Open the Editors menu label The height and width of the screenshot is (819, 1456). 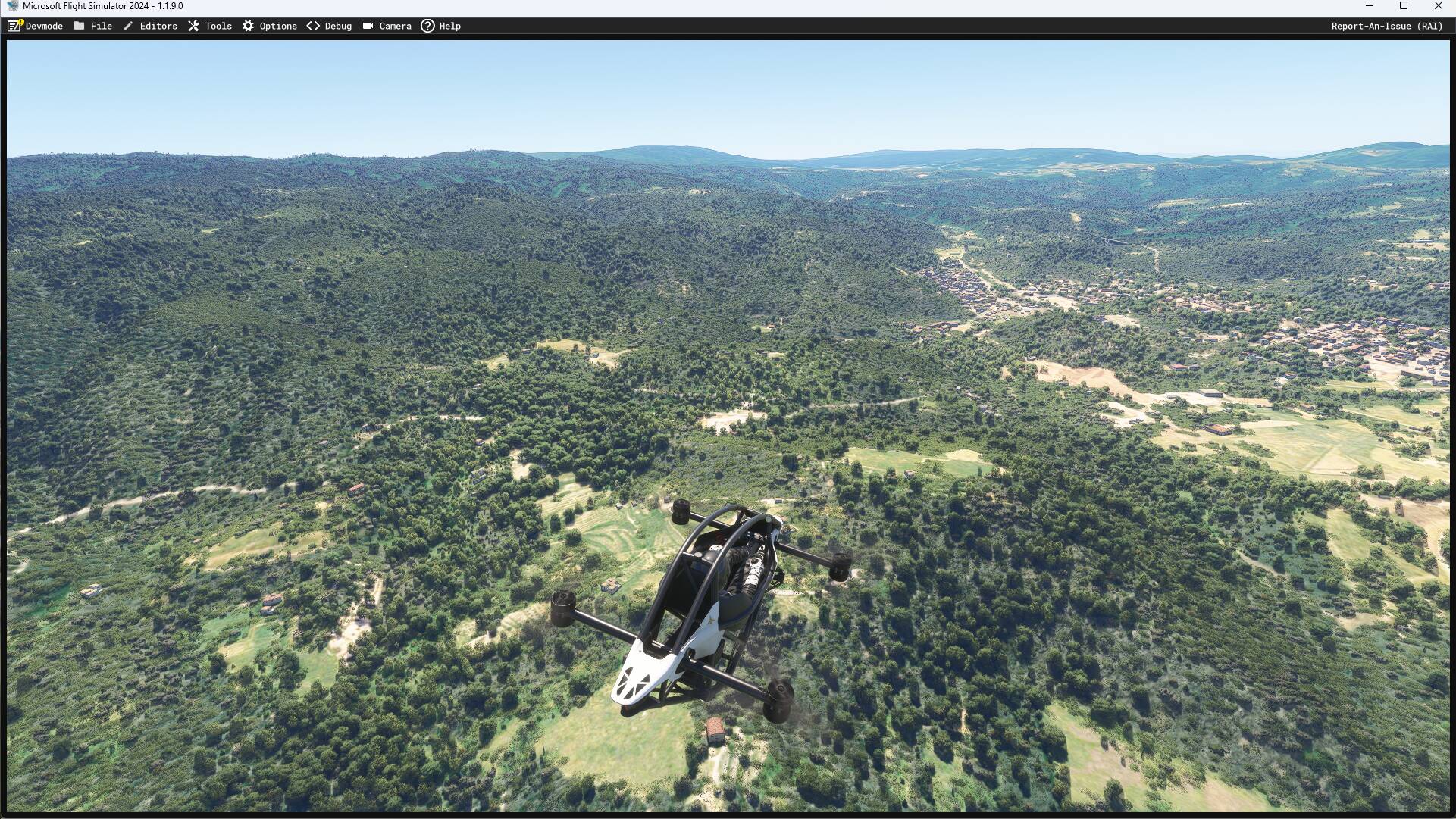point(158,26)
